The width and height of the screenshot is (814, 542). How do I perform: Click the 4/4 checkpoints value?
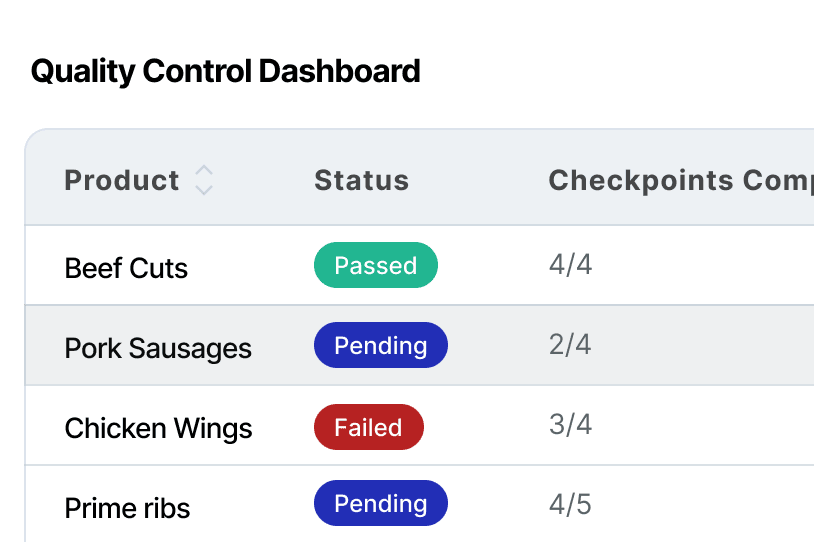pos(571,265)
